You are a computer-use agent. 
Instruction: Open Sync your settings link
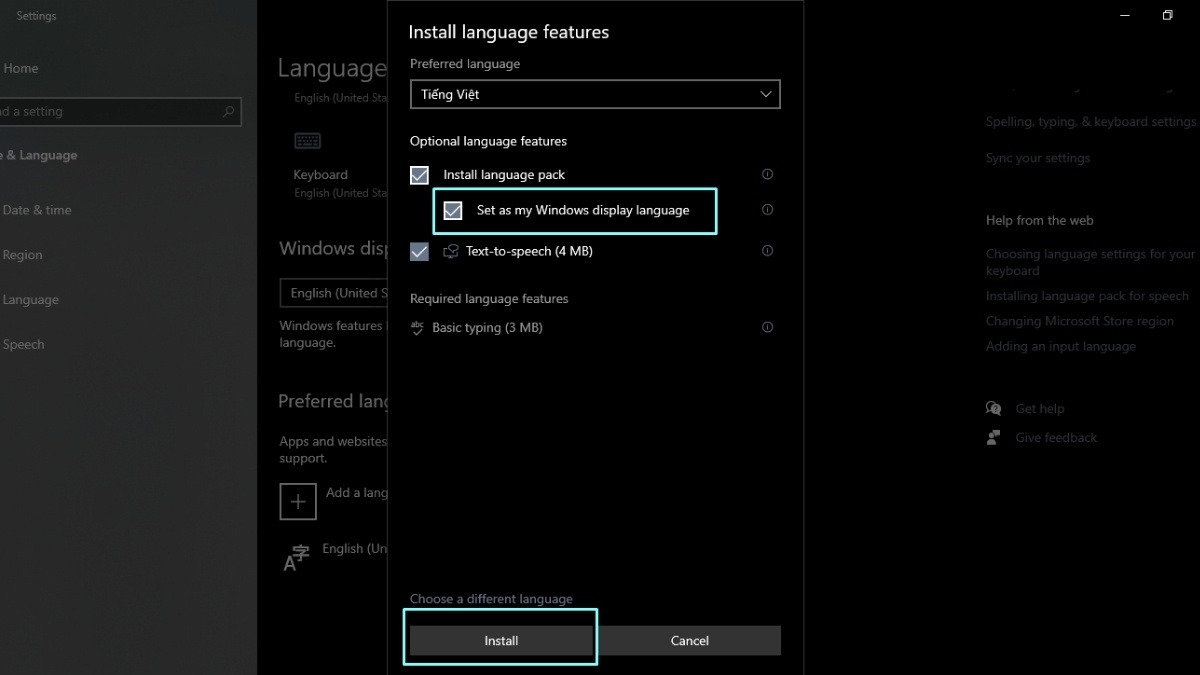coord(1038,158)
